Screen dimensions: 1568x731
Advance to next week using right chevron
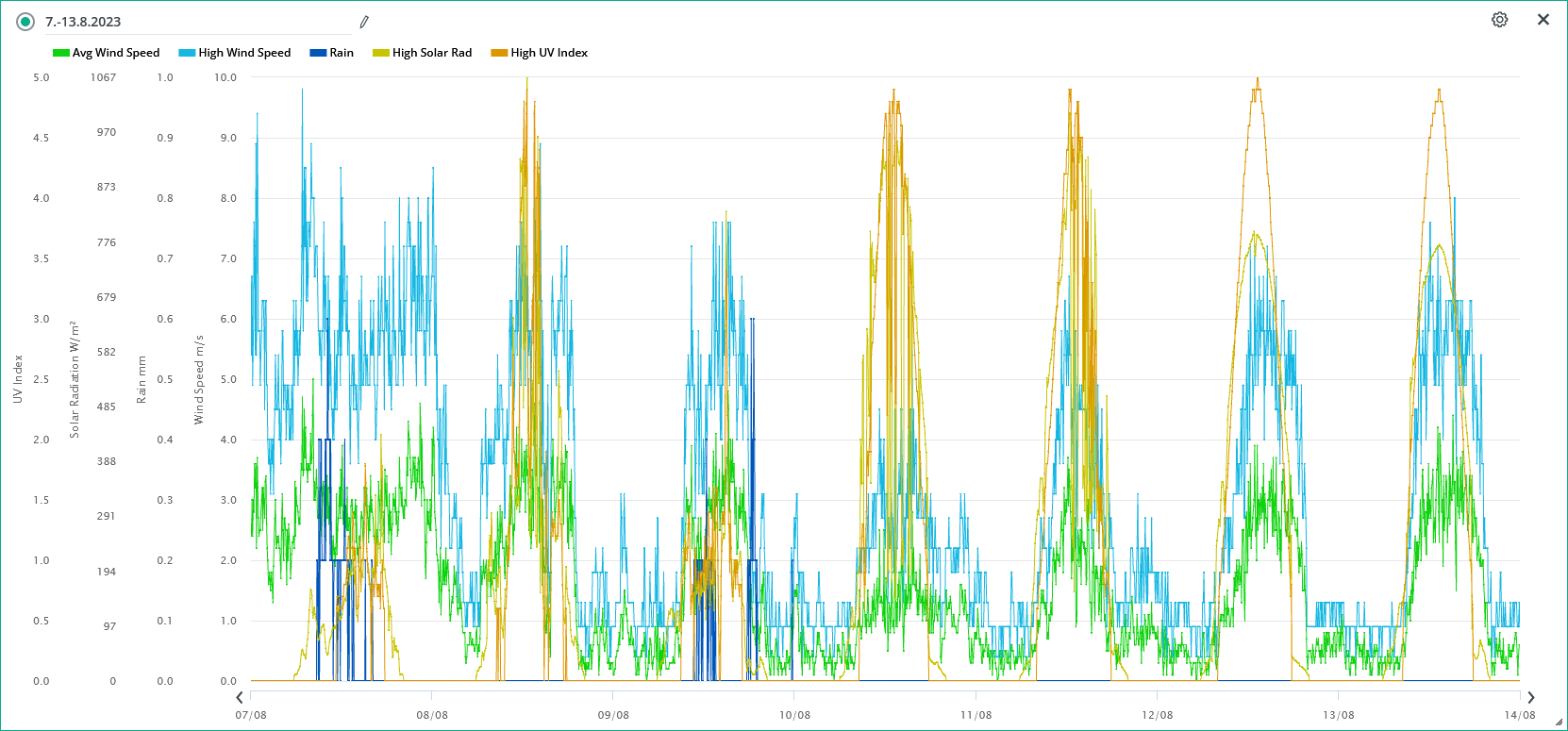click(x=1530, y=697)
